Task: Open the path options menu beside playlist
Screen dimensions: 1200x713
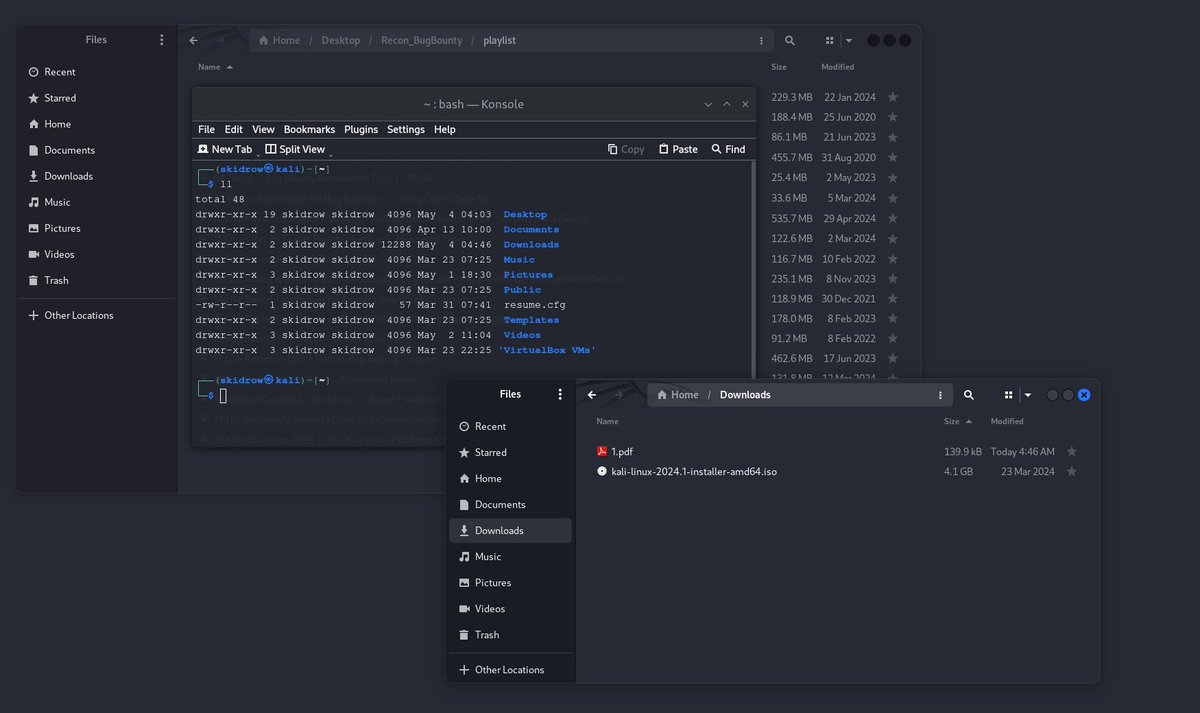Action: coord(762,41)
